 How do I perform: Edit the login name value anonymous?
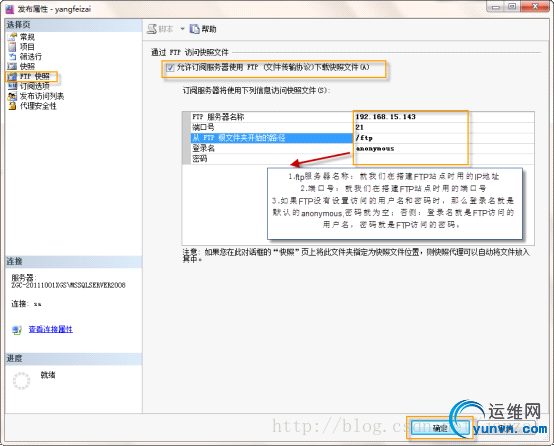(x=443, y=148)
